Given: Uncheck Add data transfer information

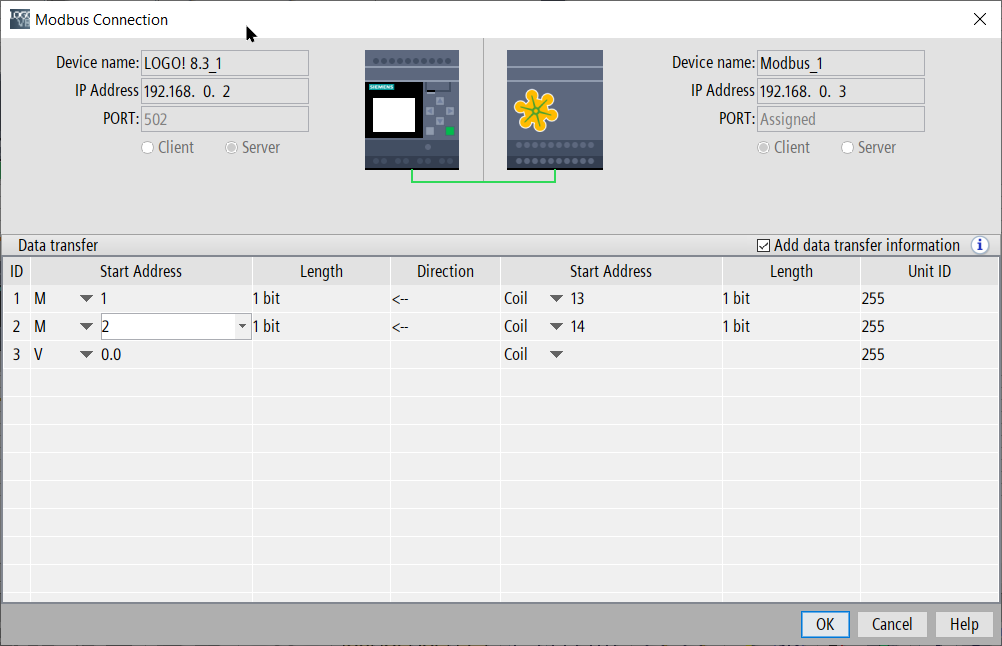Looking at the screenshot, I should click(763, 245).
